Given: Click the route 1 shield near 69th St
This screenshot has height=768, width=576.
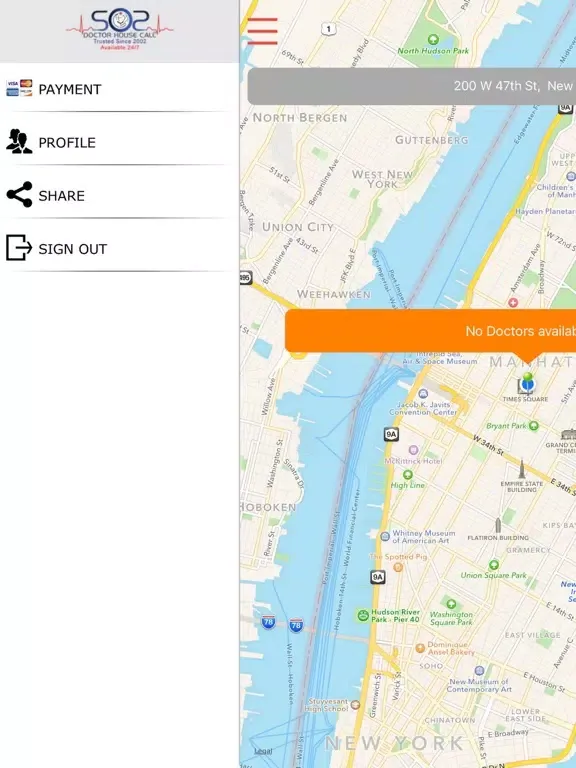Looking at the screenshot, I should (329, 29).
